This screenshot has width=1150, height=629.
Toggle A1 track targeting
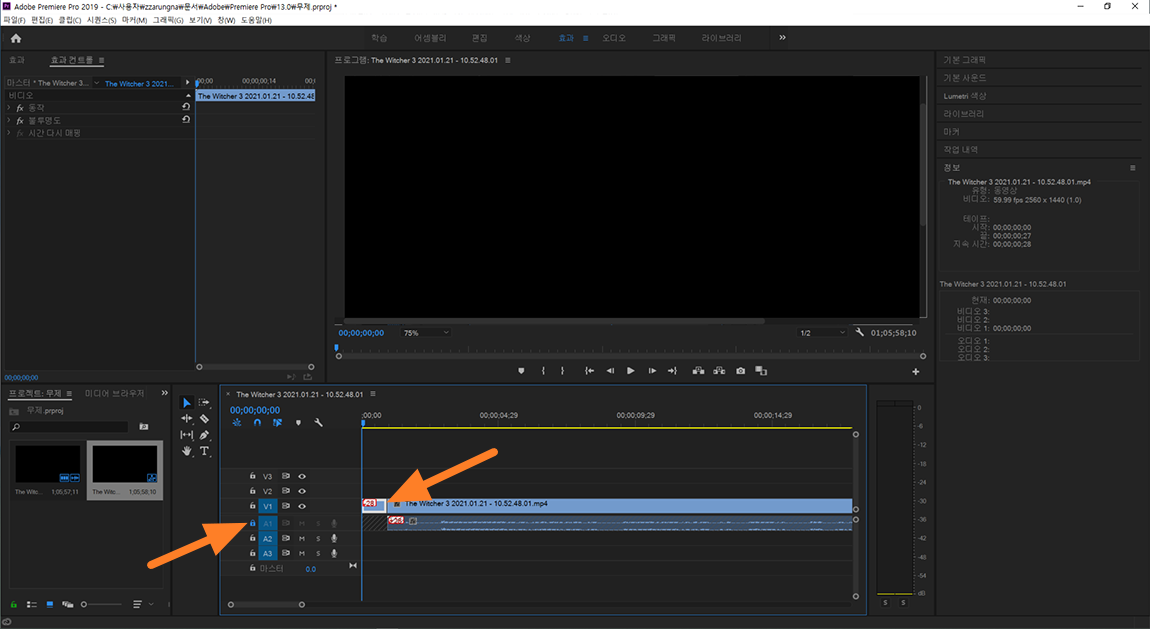[x=268, y=523]
